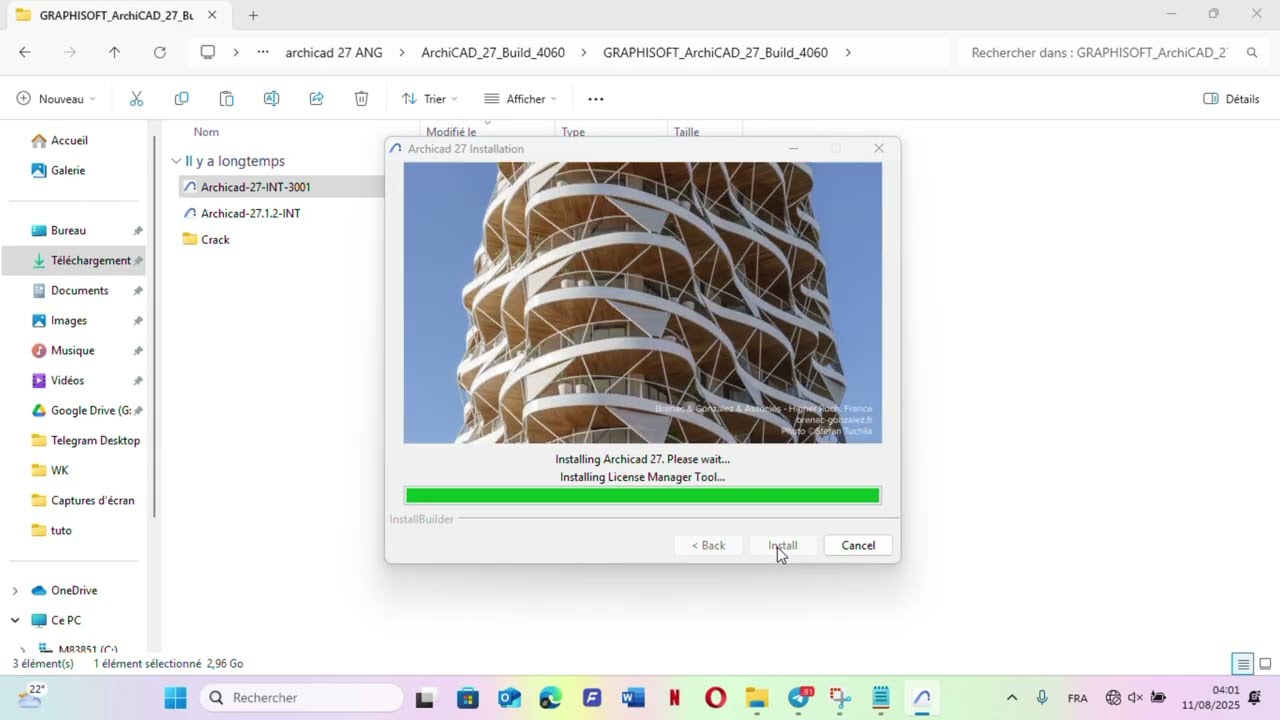Screen dimensions: 1280x720
Task: Collapse the Il y a longtemps group
Action: pos(176,161)
